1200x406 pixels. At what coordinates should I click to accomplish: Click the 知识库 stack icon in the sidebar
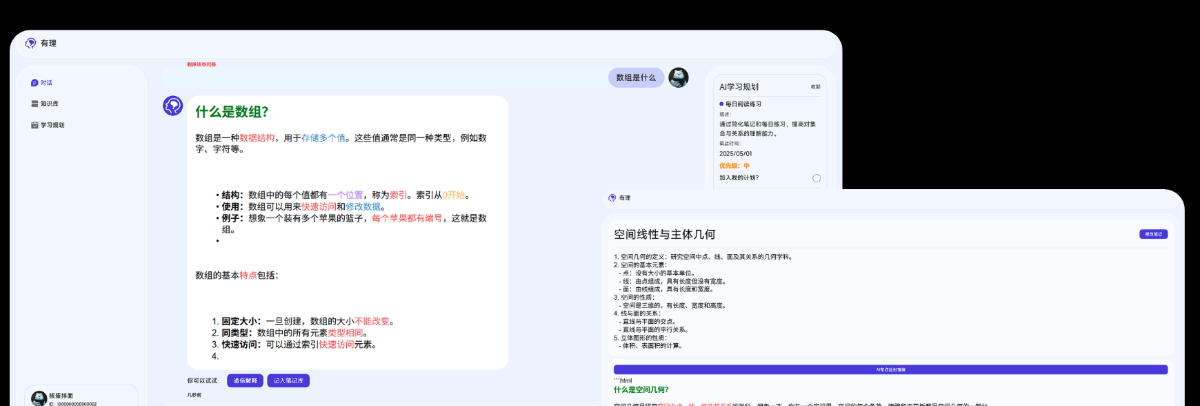tap(34, 103)
